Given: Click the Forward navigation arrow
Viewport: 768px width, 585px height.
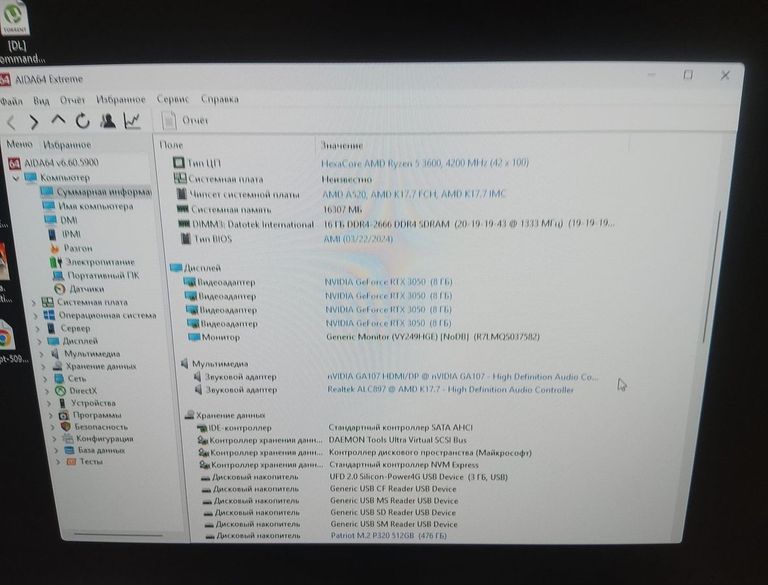Looking at the screenshot, I should (34, 122).
